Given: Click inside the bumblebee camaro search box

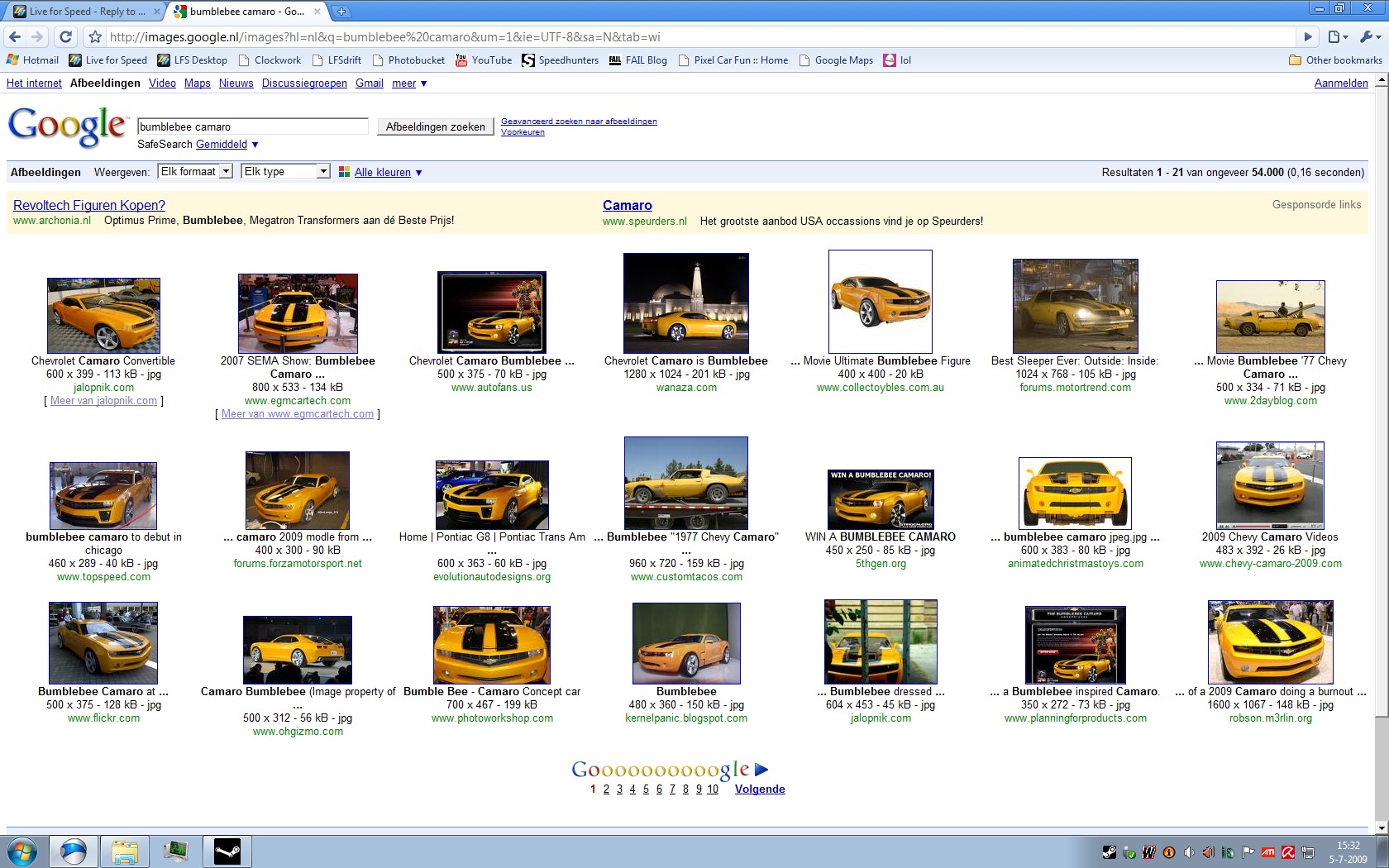Looking at the screenshot, I should coord(253,126).
